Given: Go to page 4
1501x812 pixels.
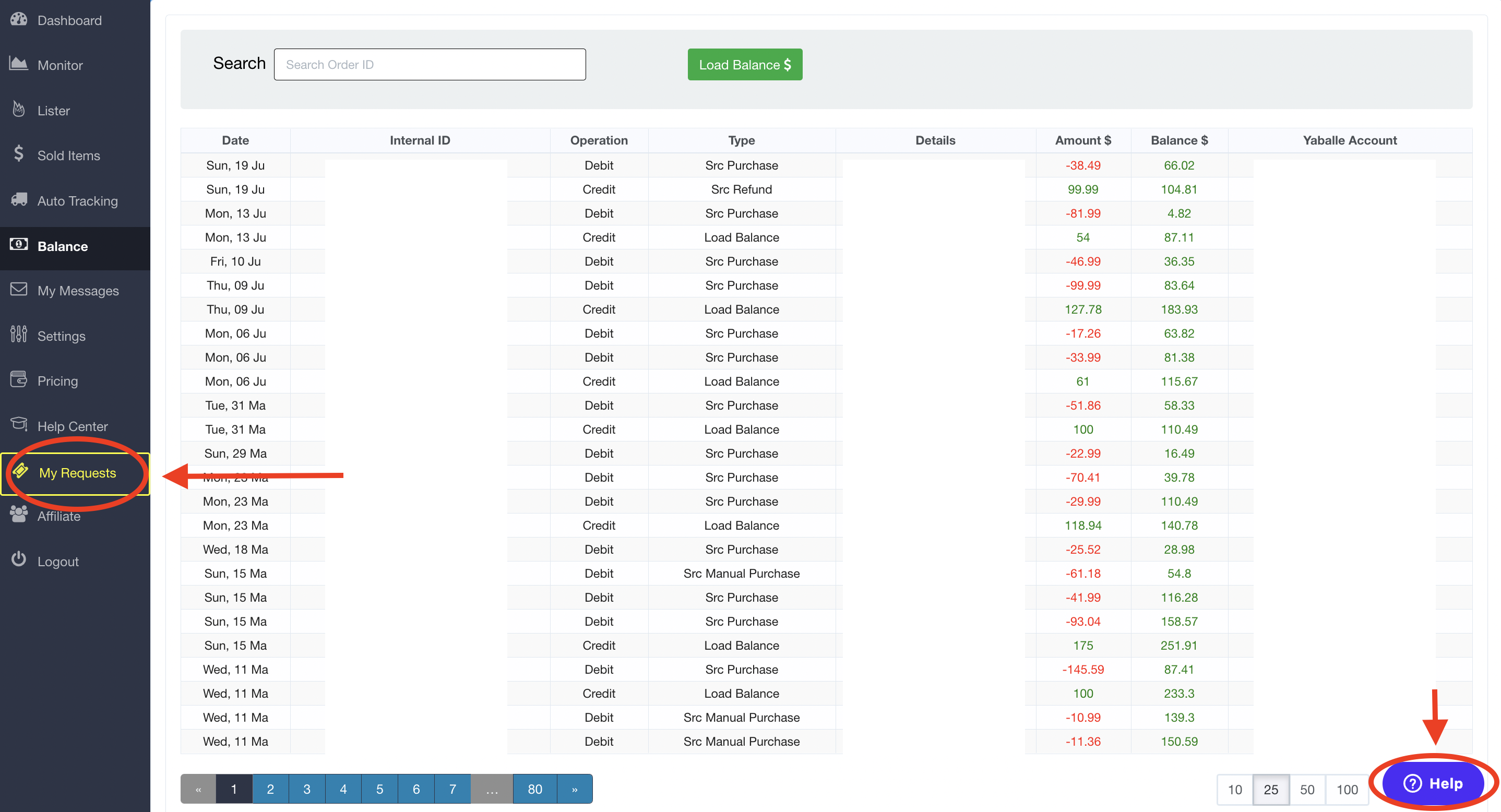Looking at the screenshot, I should click(343, 789).
